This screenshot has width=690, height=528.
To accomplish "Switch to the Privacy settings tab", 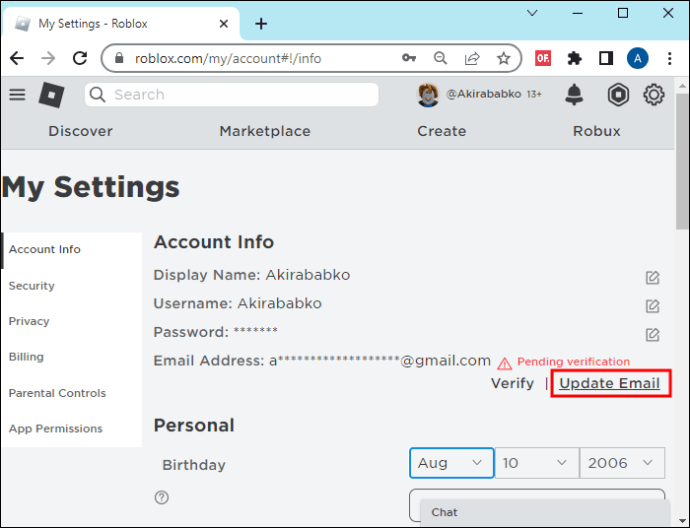I will click(x=72, y=321).
